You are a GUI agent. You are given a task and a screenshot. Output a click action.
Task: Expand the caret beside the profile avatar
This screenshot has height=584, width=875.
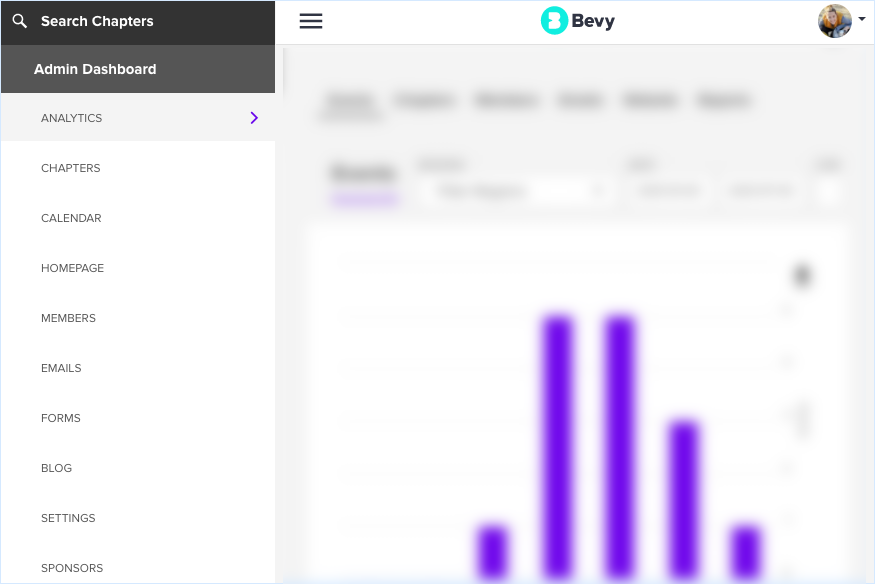pos(861,19)
